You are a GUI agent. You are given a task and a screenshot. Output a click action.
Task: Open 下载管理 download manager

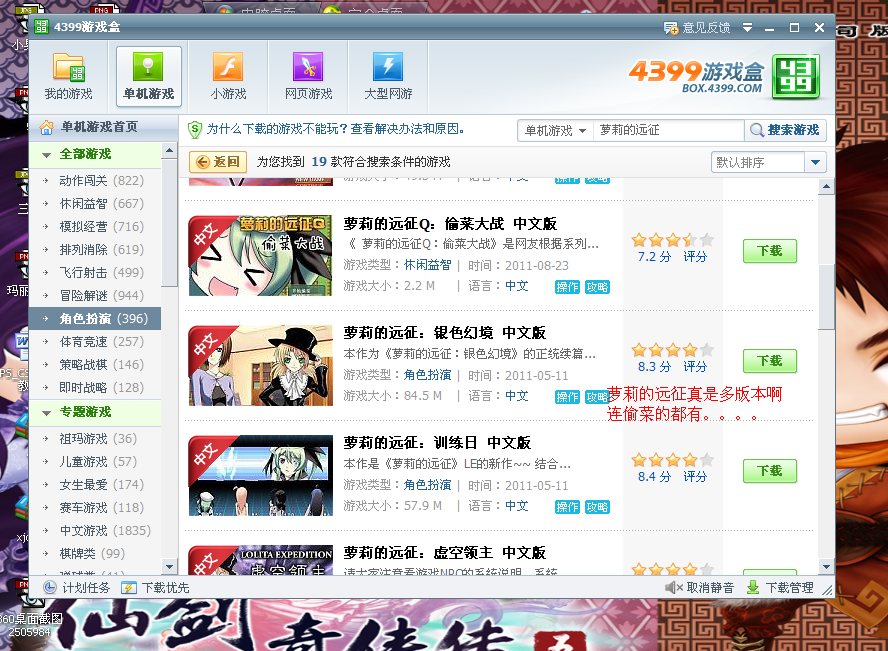(780, 588)
